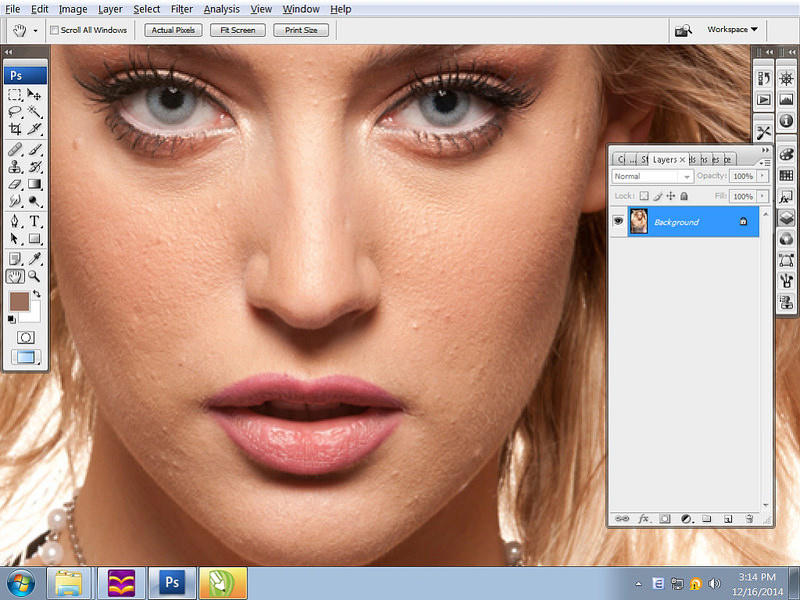Open the Info dock icon
The width and height of the screenshot is (800, 600).
tap(786, 120)
